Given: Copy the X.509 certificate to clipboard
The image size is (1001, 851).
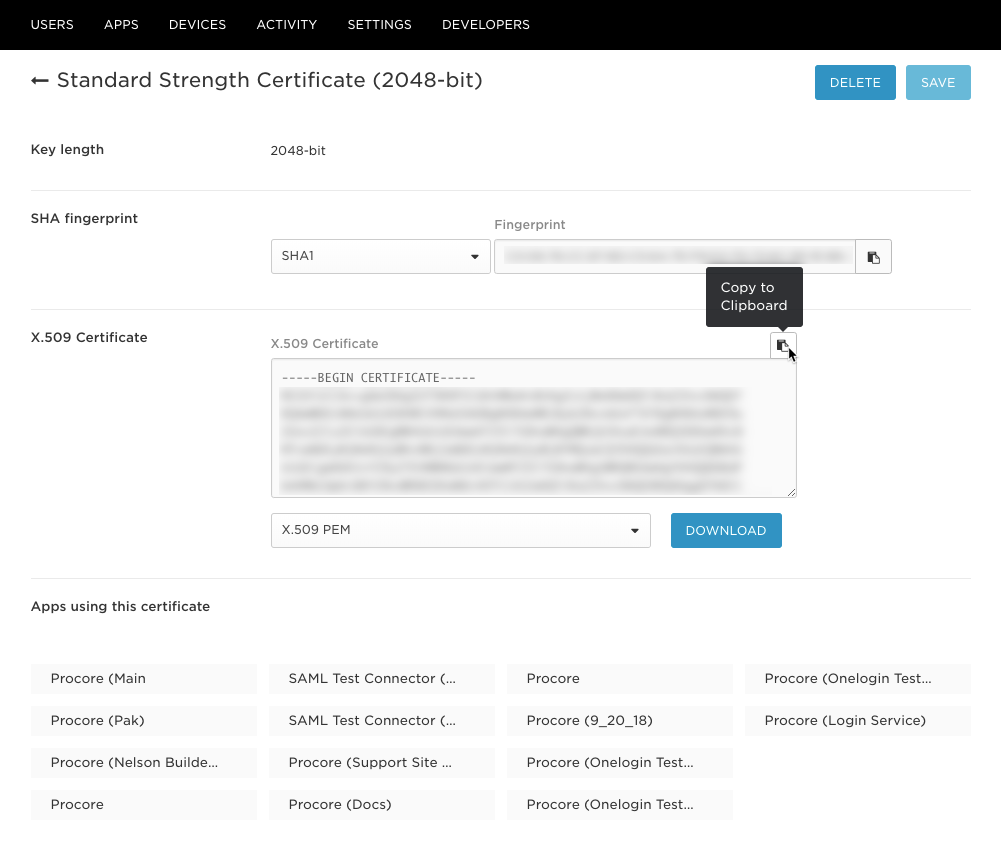Looking at the screenshot, I should [x=783, y=345].
